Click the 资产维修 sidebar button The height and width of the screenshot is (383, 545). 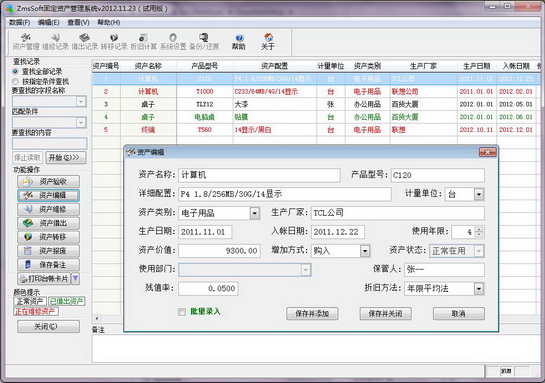tap(48, 209)
